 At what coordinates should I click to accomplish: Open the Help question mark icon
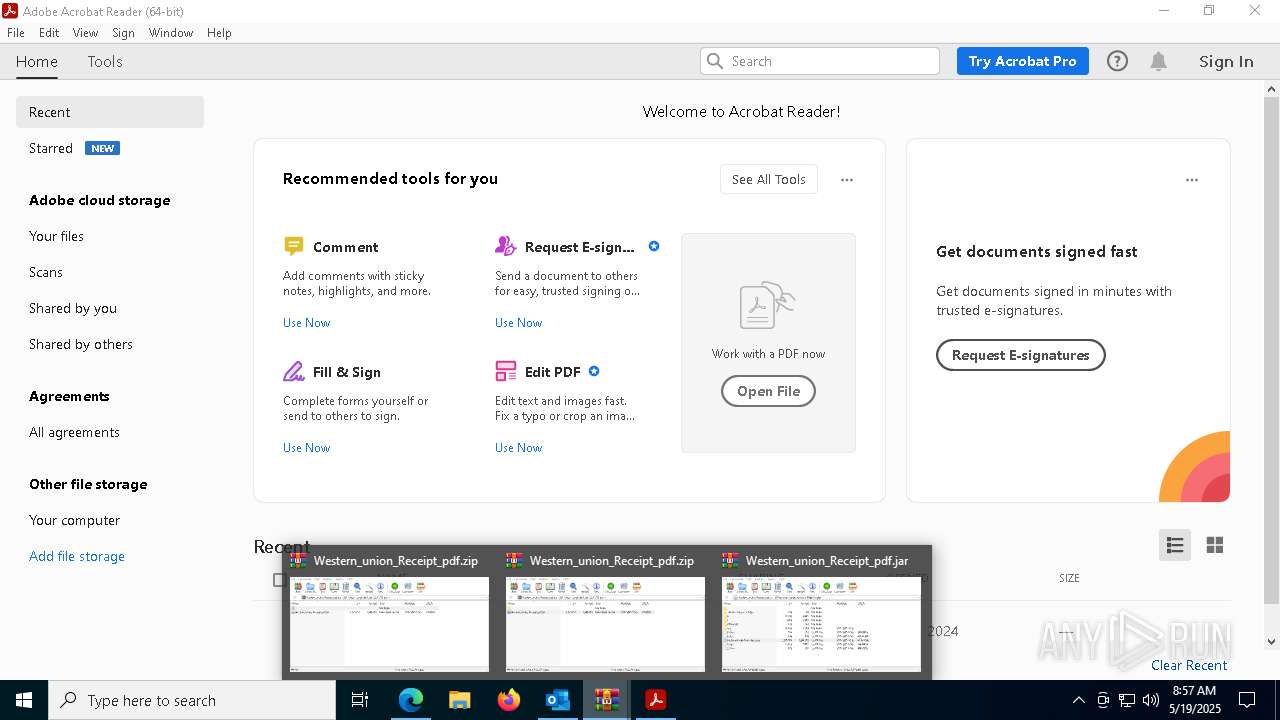pyautogui.click(x=1117, y=61)
